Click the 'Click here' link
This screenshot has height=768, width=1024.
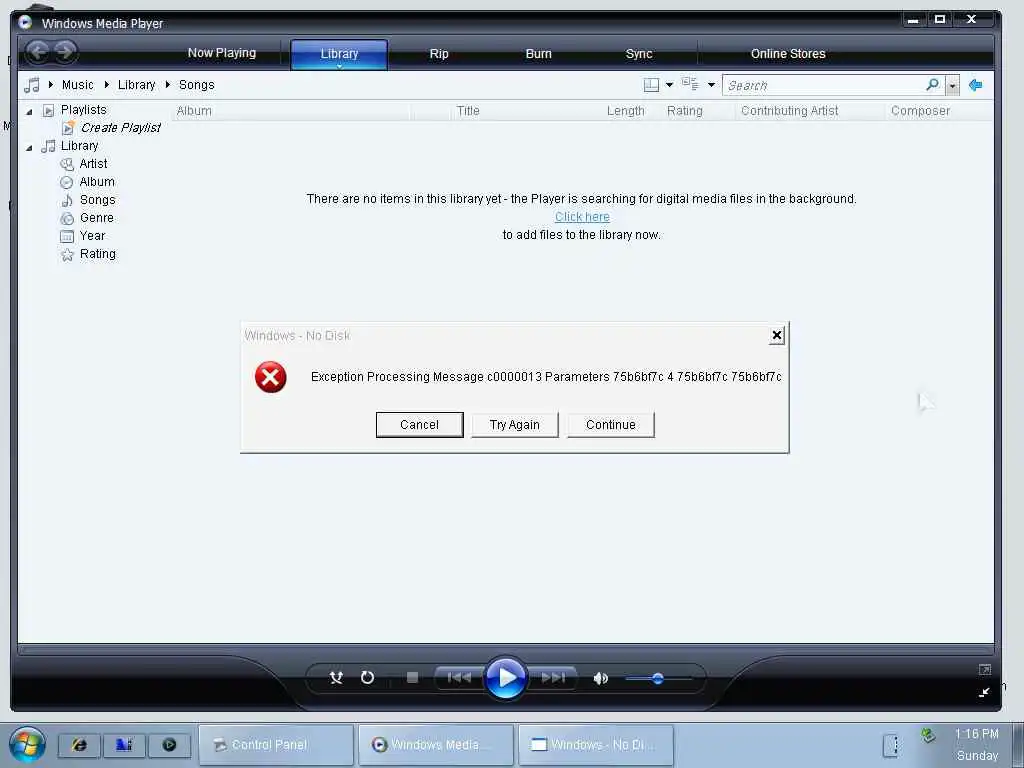(x=582, y=217)
